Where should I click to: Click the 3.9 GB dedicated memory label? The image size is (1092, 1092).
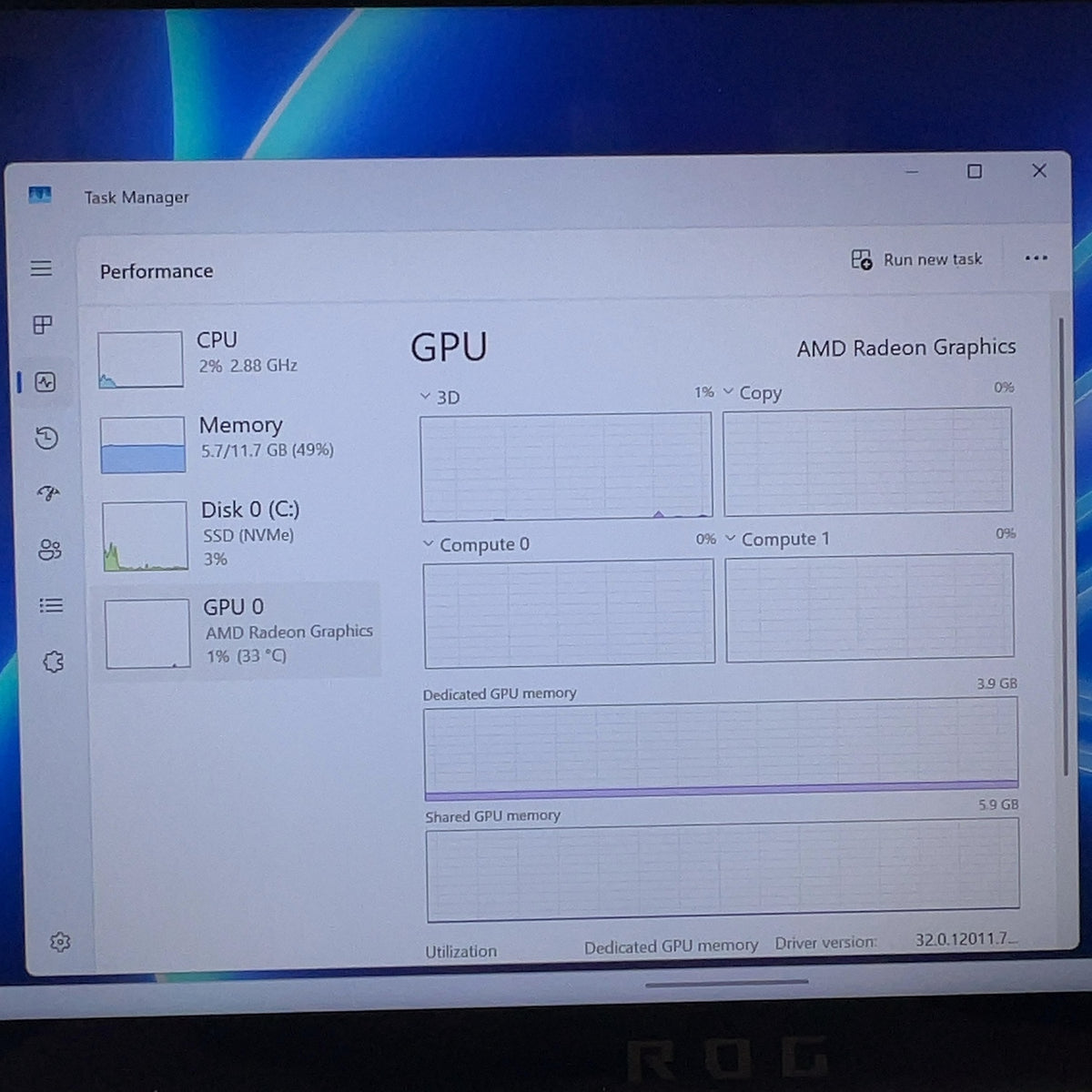point(997,683)
